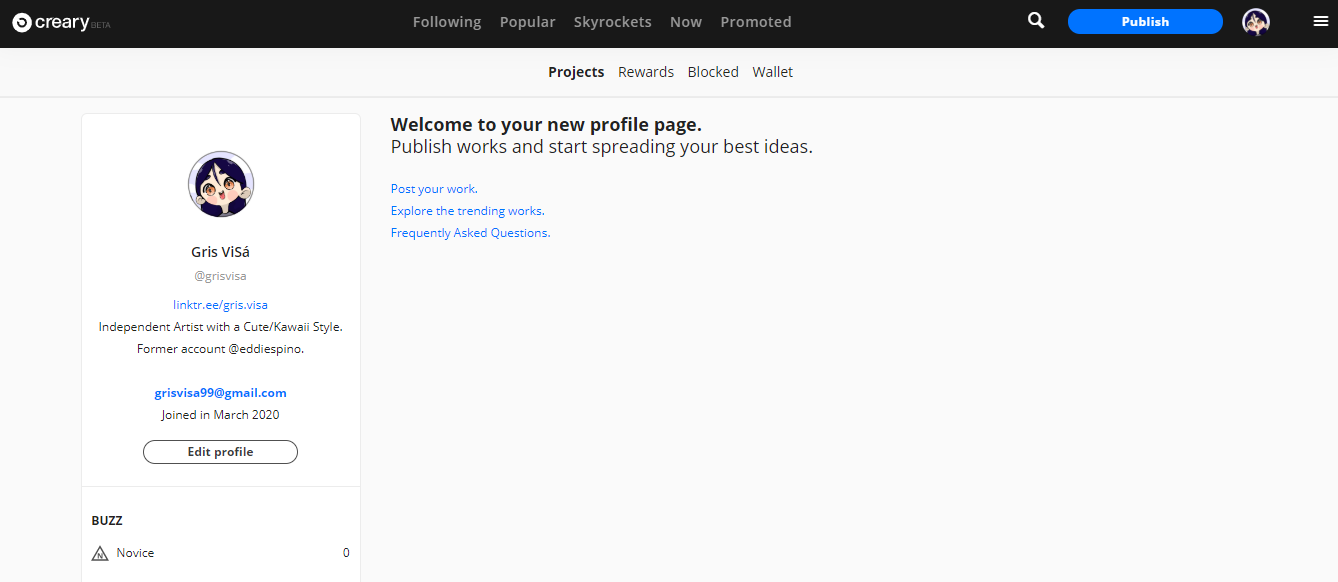This screenshot has height=582, width=1338.
Task: Click the 'Joined in March 2020' text
Action: pos(221,415)
